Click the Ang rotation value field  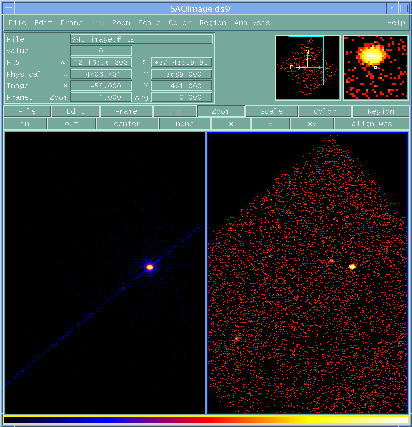coord(182,97)
